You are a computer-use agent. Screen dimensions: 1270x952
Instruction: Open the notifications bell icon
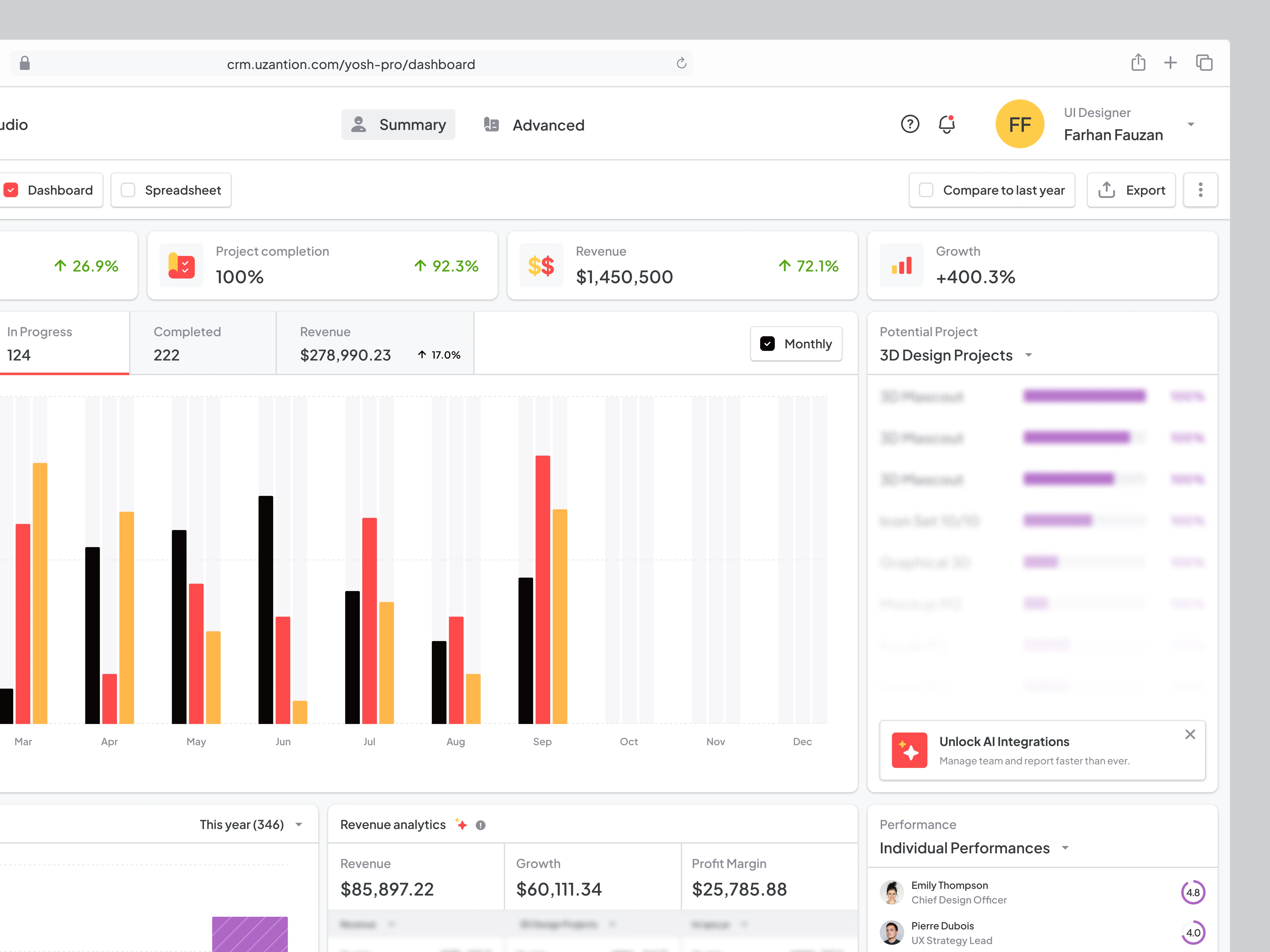click(946, 124)
